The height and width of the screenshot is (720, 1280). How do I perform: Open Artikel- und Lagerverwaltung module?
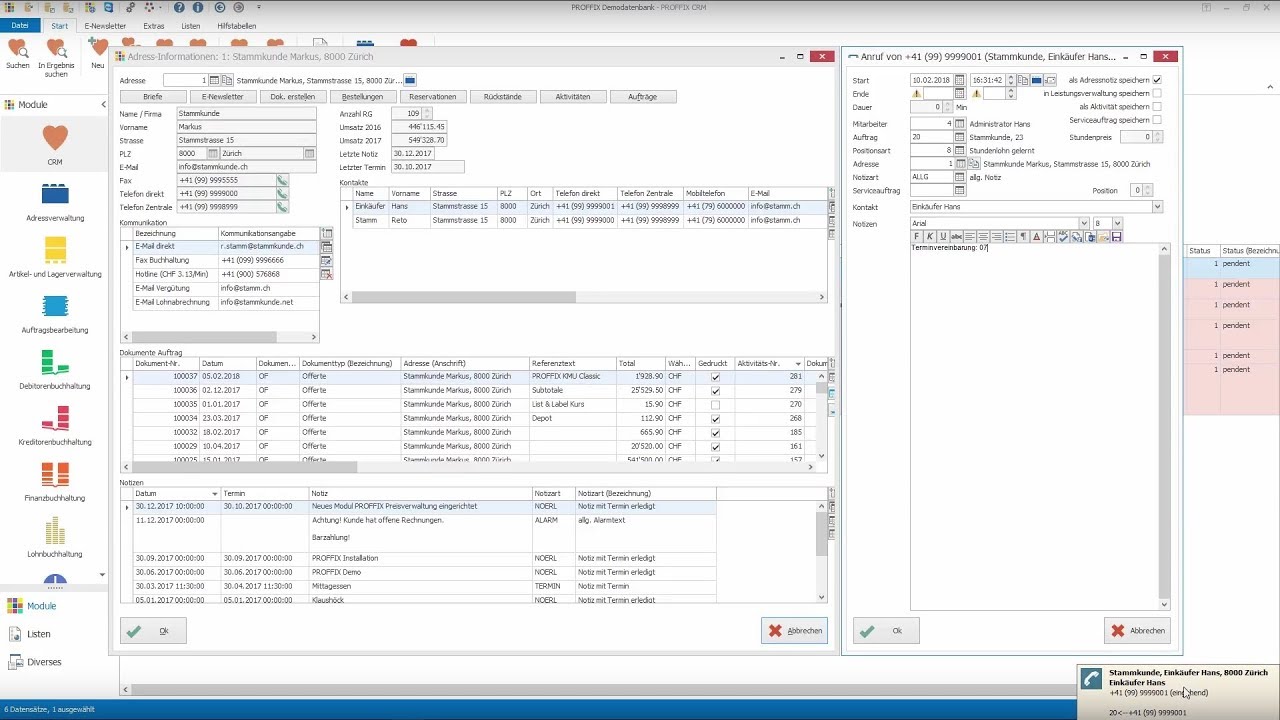coord(55,257)
